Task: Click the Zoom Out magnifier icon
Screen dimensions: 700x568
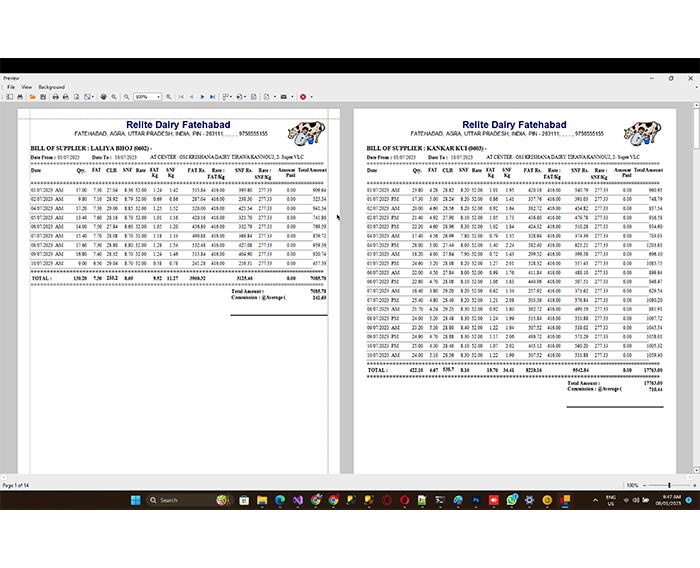Action: coord(125,97)
